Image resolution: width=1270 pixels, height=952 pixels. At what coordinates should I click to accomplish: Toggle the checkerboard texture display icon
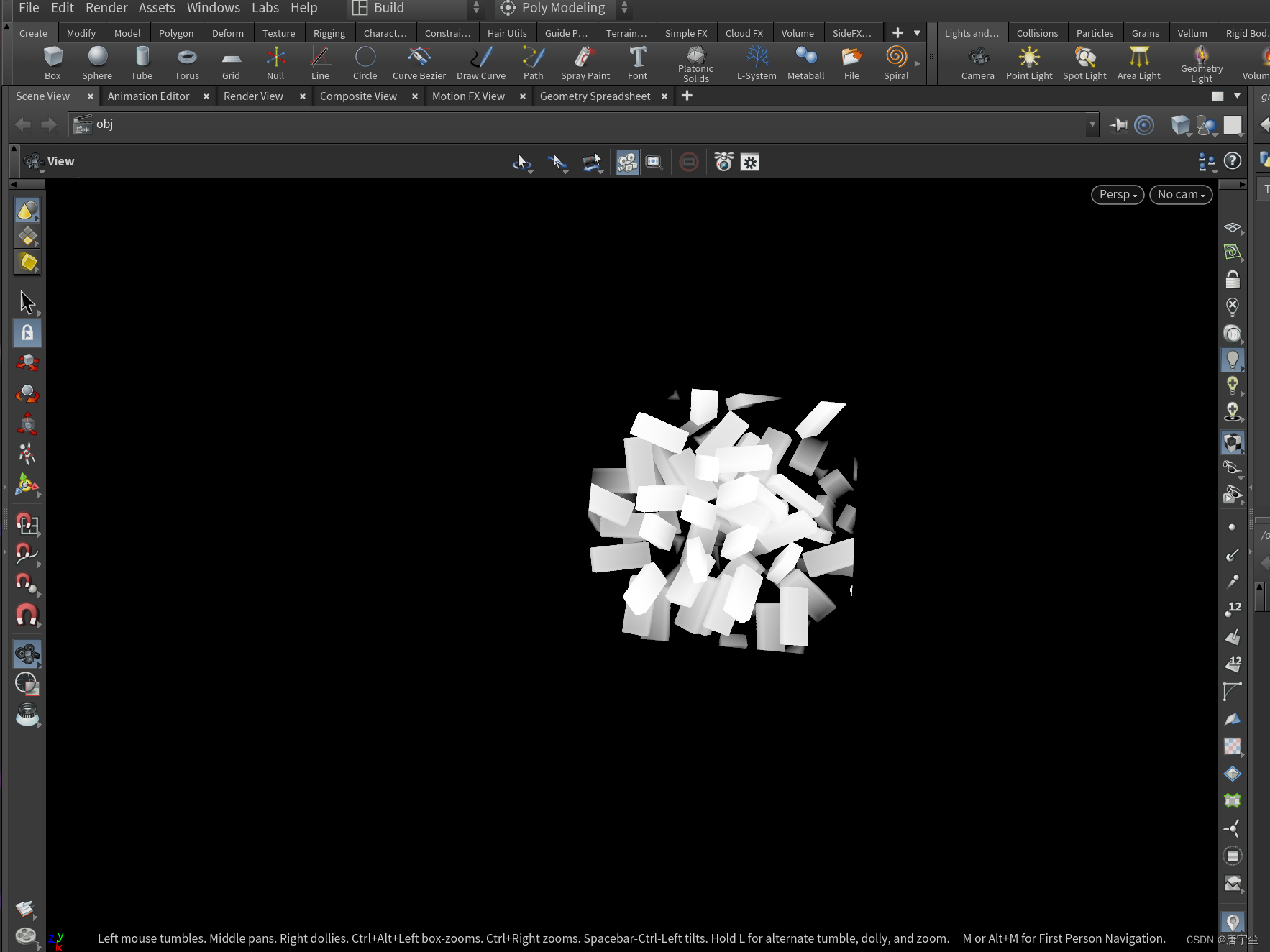point(1233,746)
